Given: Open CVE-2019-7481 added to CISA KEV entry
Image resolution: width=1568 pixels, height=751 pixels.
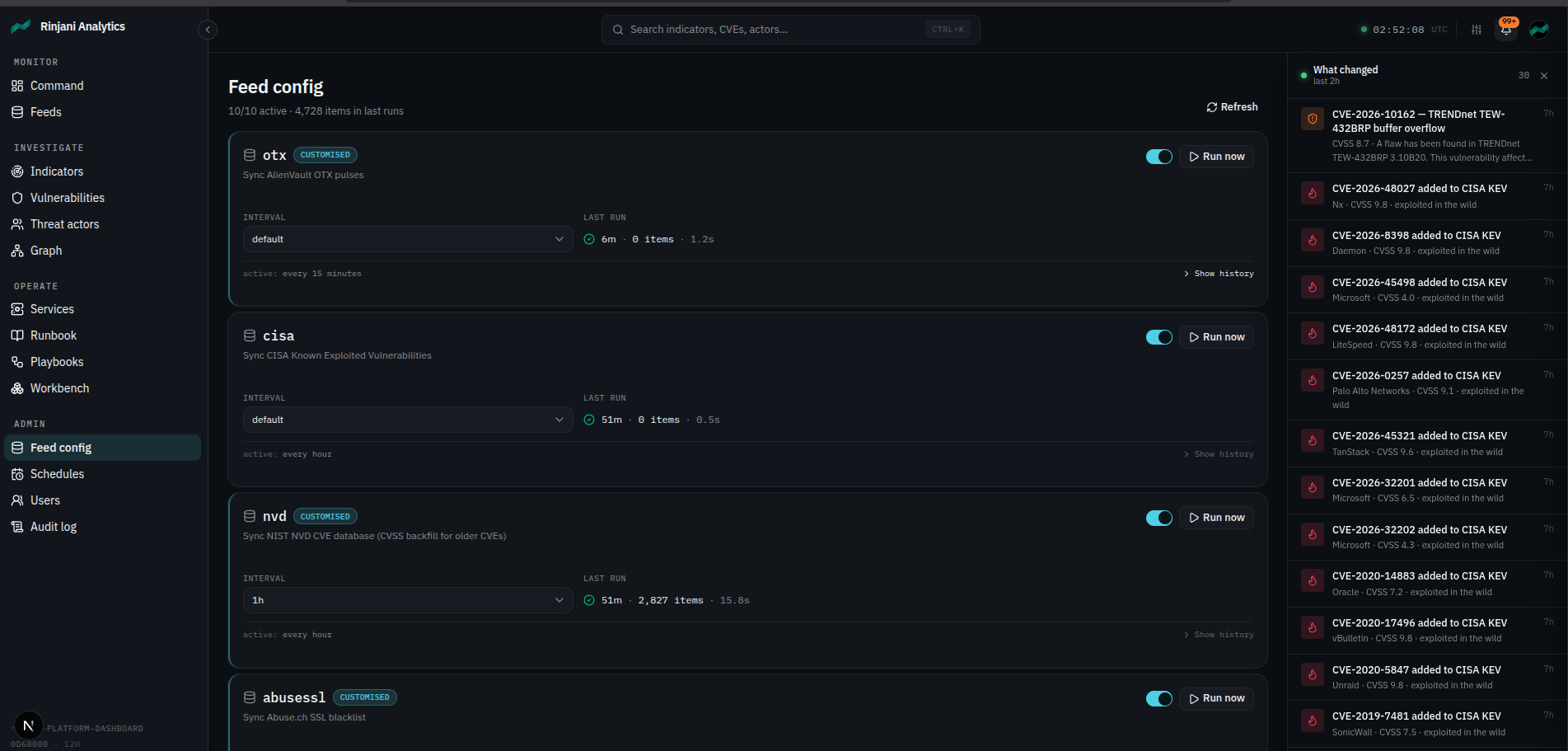Looking at the screenshot, I should click(x=1427, y=724).
